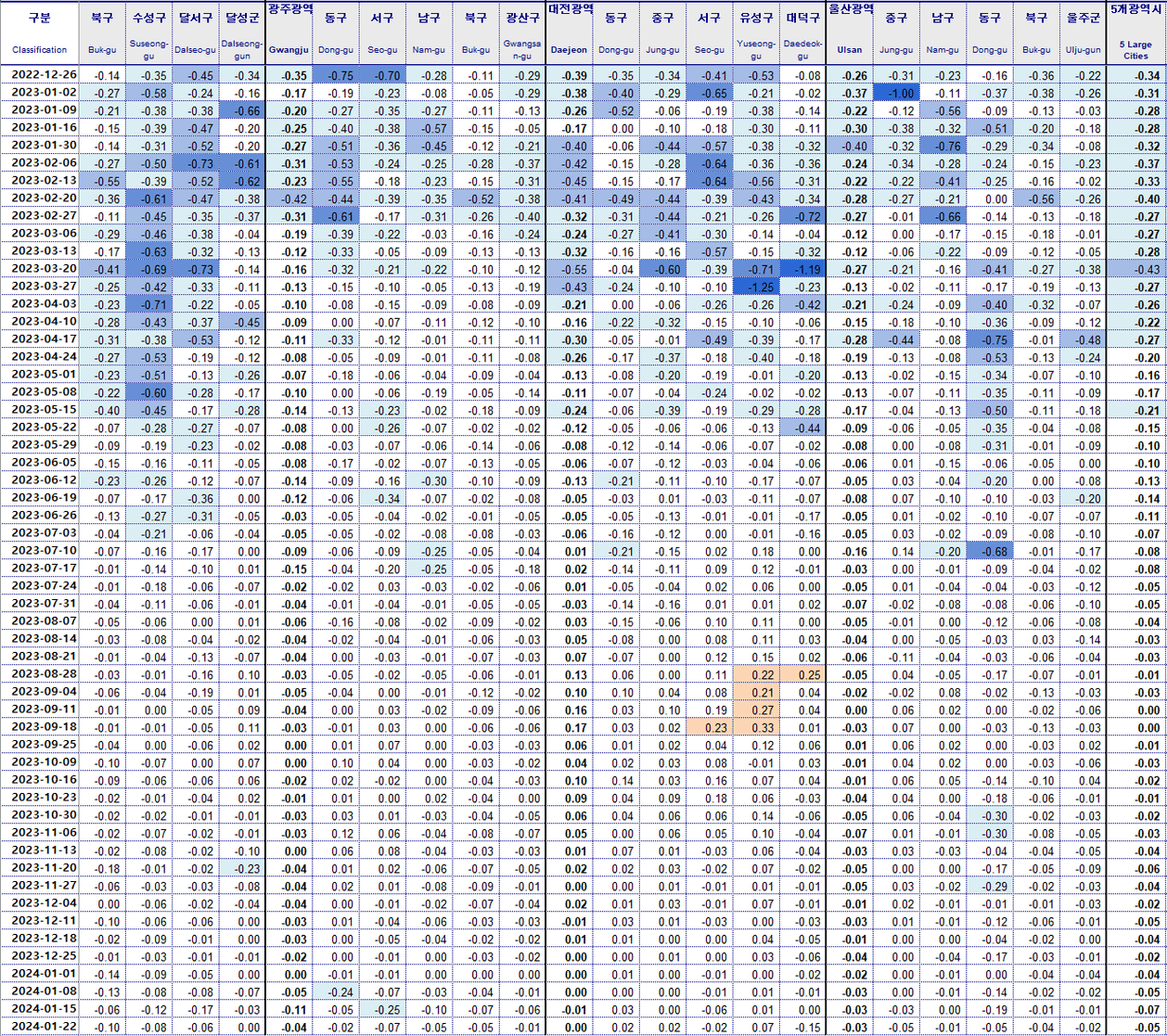The height and width of the screenshot is (1036, 1167).
Task: Click the -0.64 cell in the 2023-02-13 row
Action: tap(711, 181)
